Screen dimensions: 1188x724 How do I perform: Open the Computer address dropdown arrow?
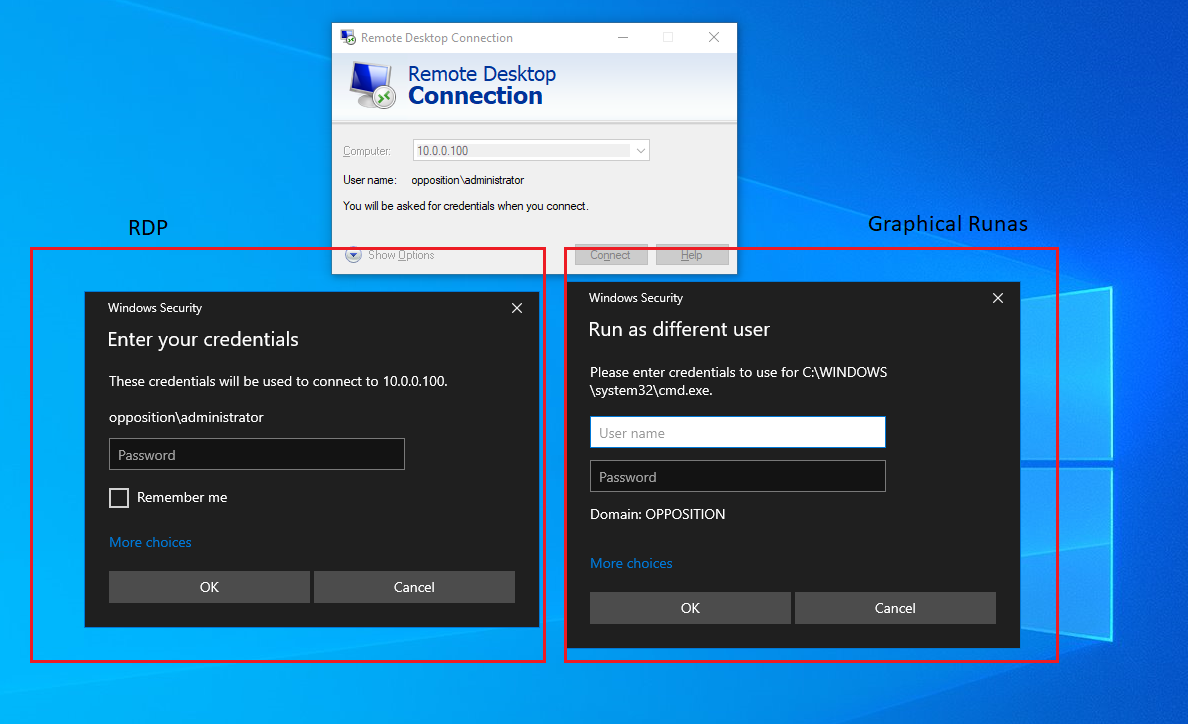coord(641,151)
